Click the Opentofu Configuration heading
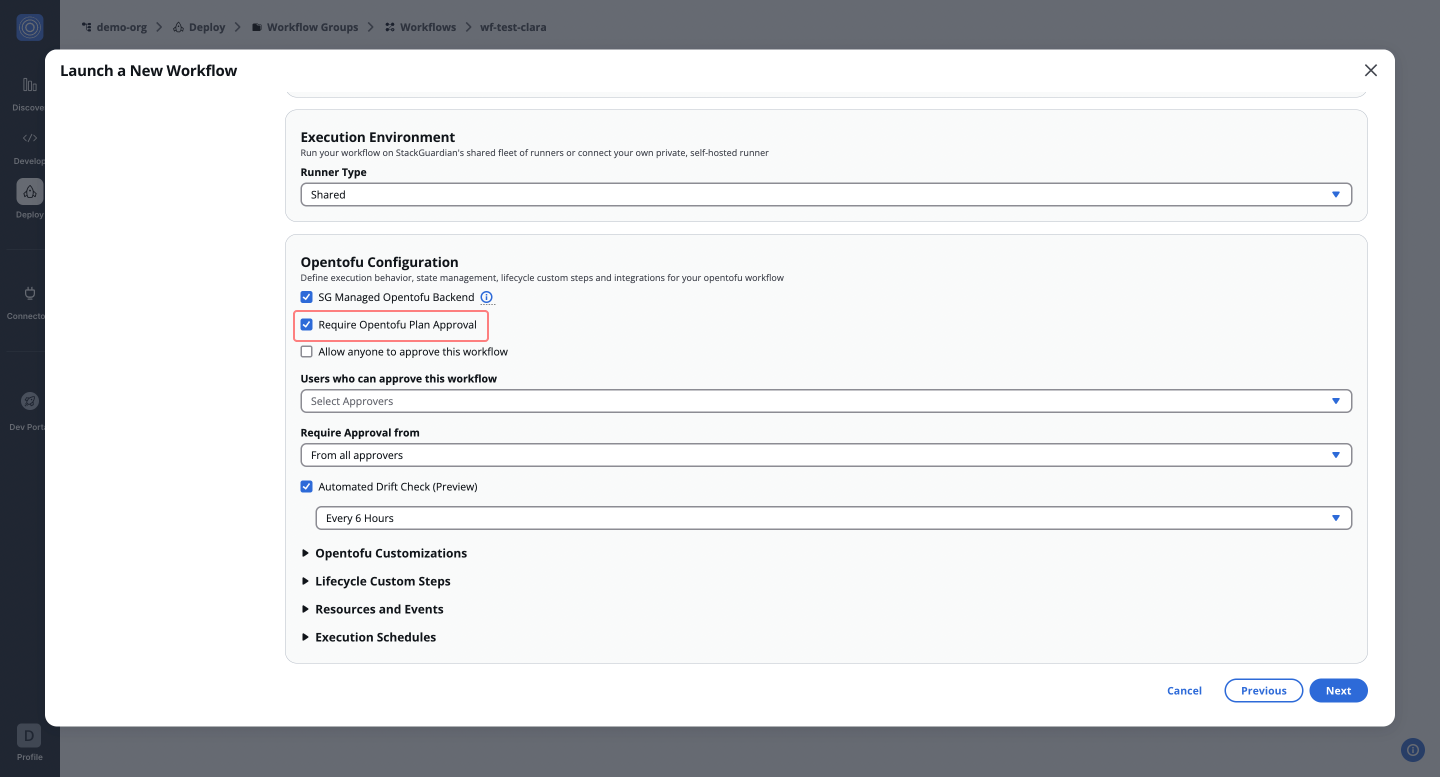 tap(379, 262)
